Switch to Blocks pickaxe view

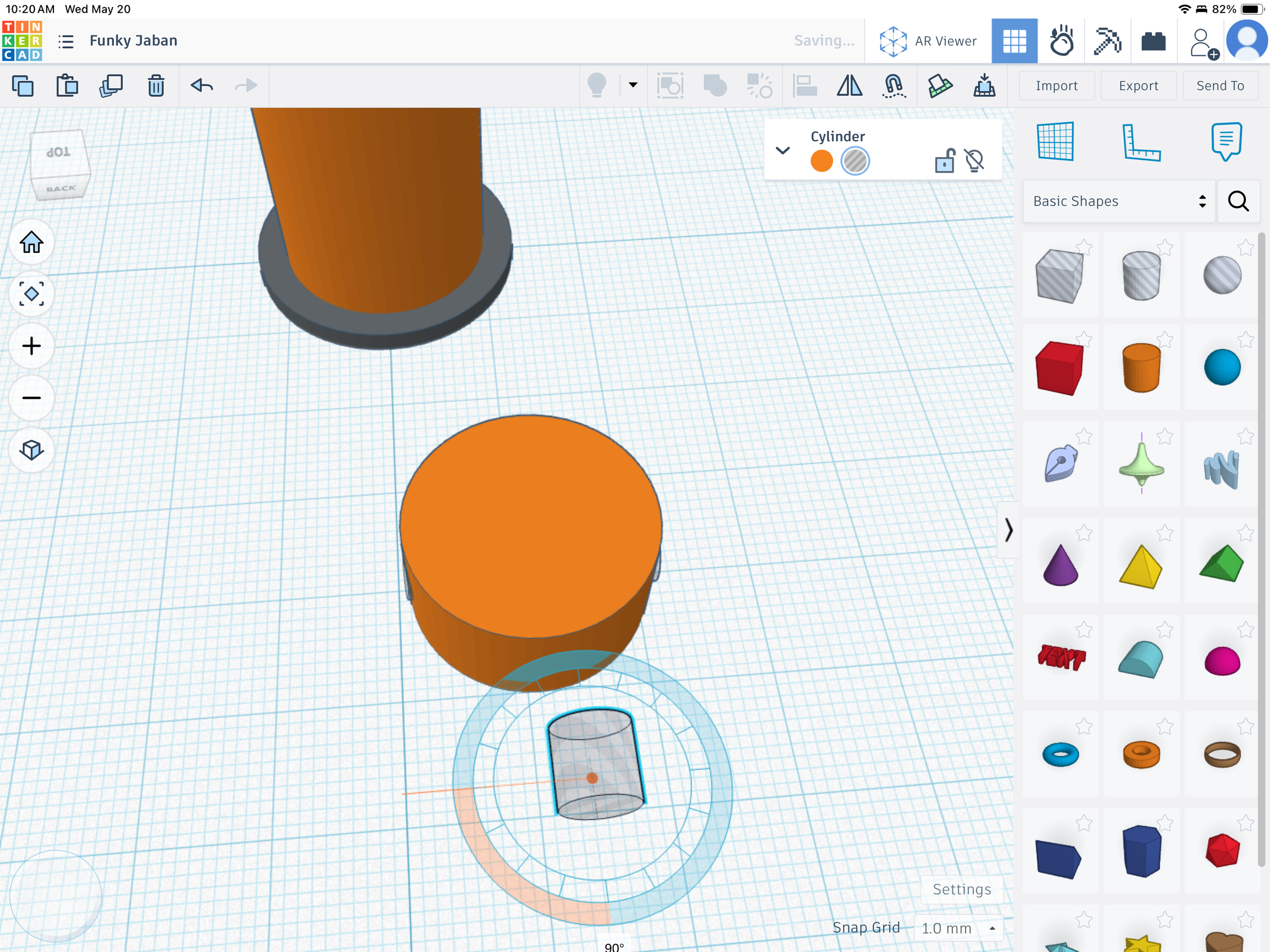(x=1108, y=41)
